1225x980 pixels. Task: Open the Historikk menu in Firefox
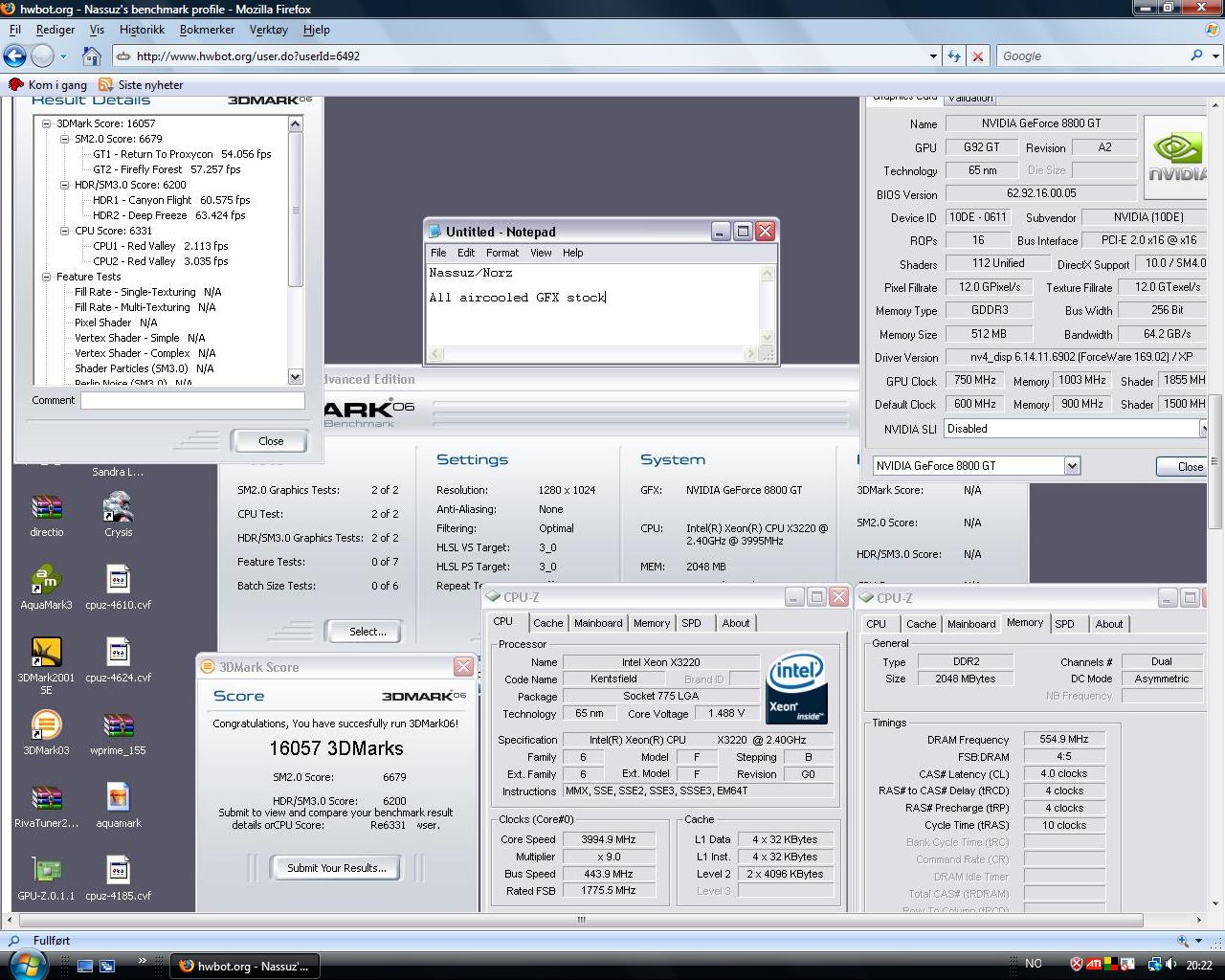coord(142,30)
